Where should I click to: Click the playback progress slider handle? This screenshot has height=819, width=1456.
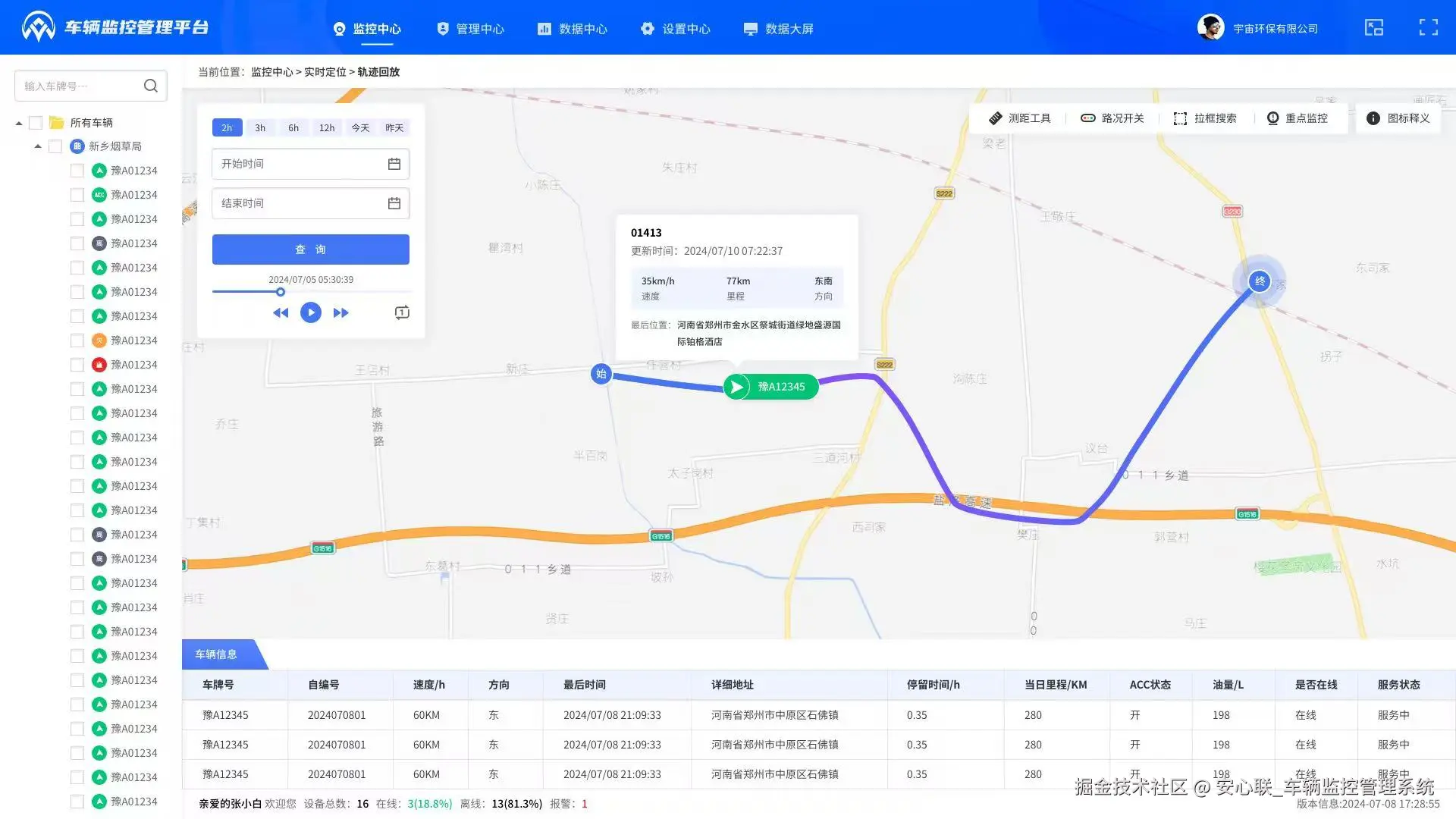[281, 292]
